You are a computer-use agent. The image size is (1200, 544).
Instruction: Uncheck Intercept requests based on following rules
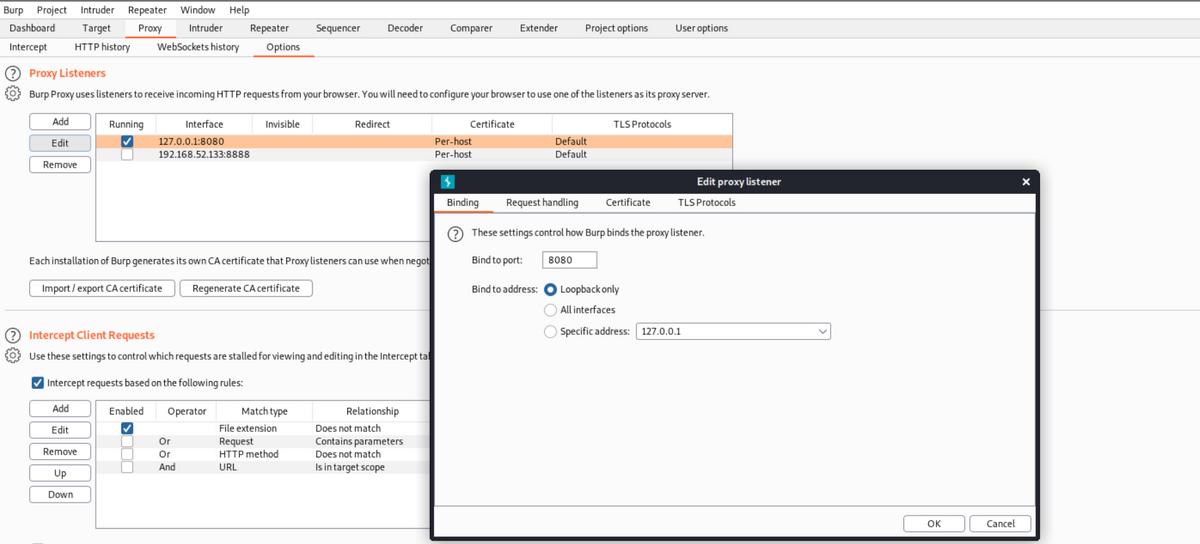tap(38, 383)
